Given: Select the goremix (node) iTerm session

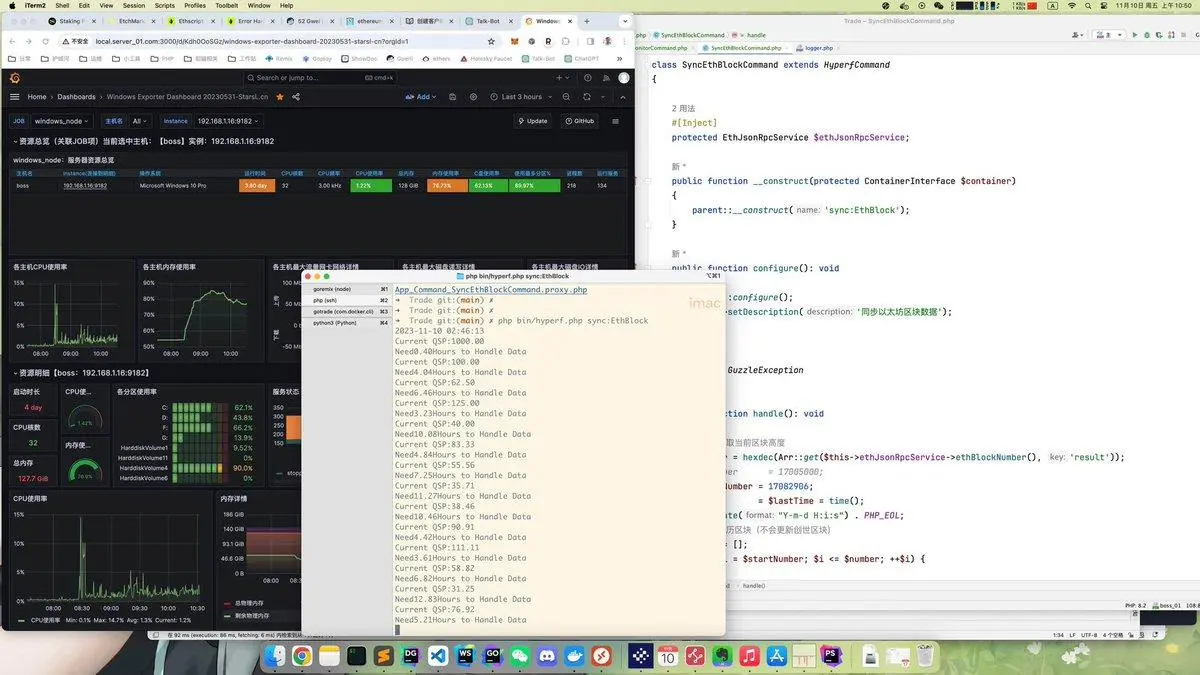Looking at the screenshot, I should 346,289.
